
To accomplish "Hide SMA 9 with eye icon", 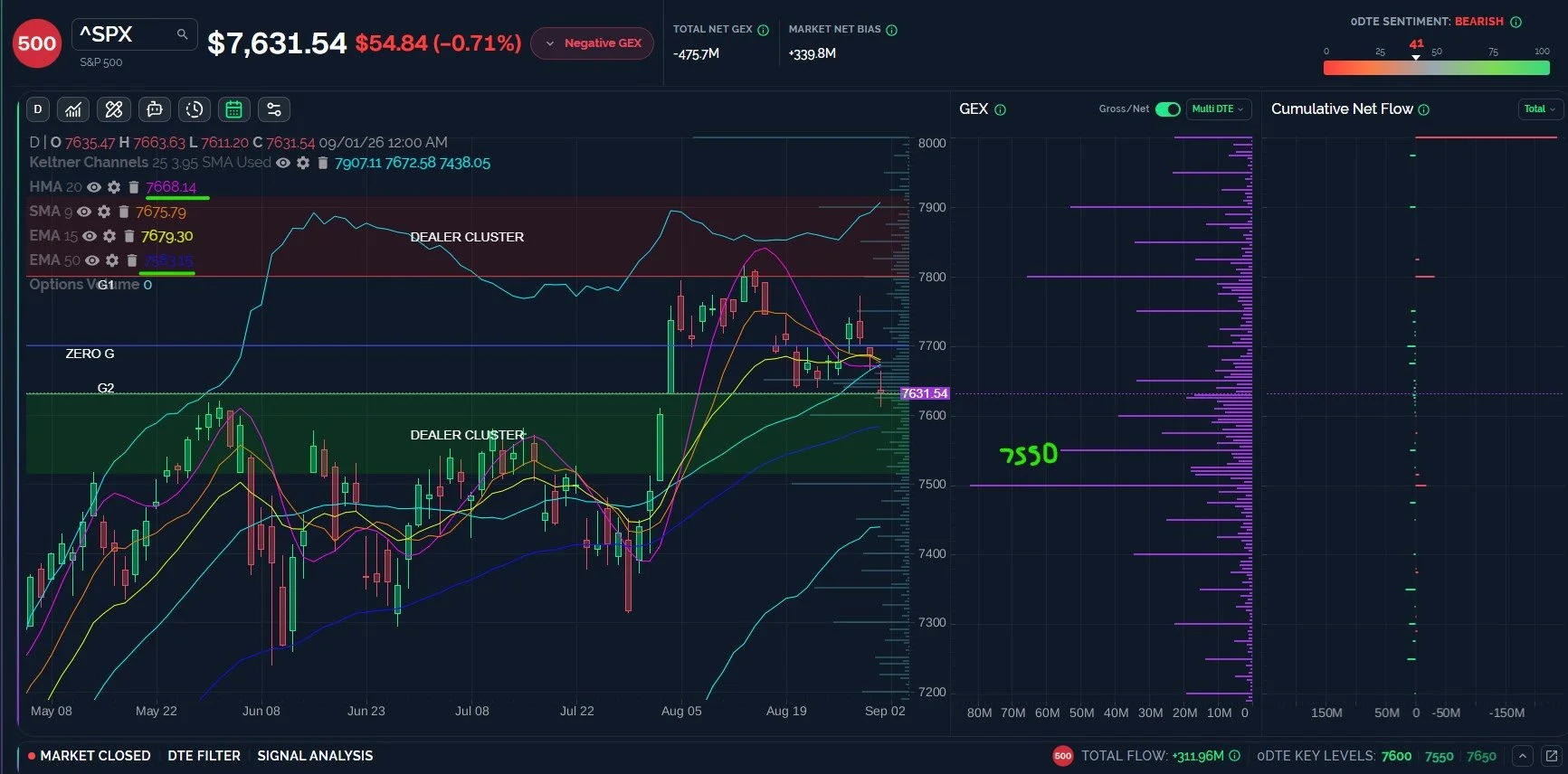I will click(x=84, y=212).
